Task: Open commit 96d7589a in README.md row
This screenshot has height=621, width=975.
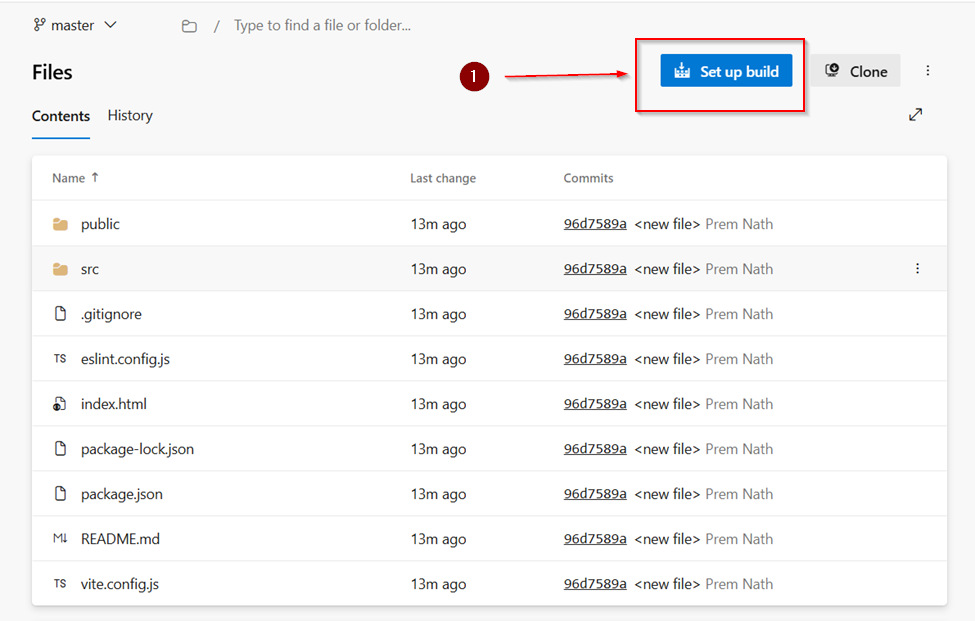Action: 595,539
